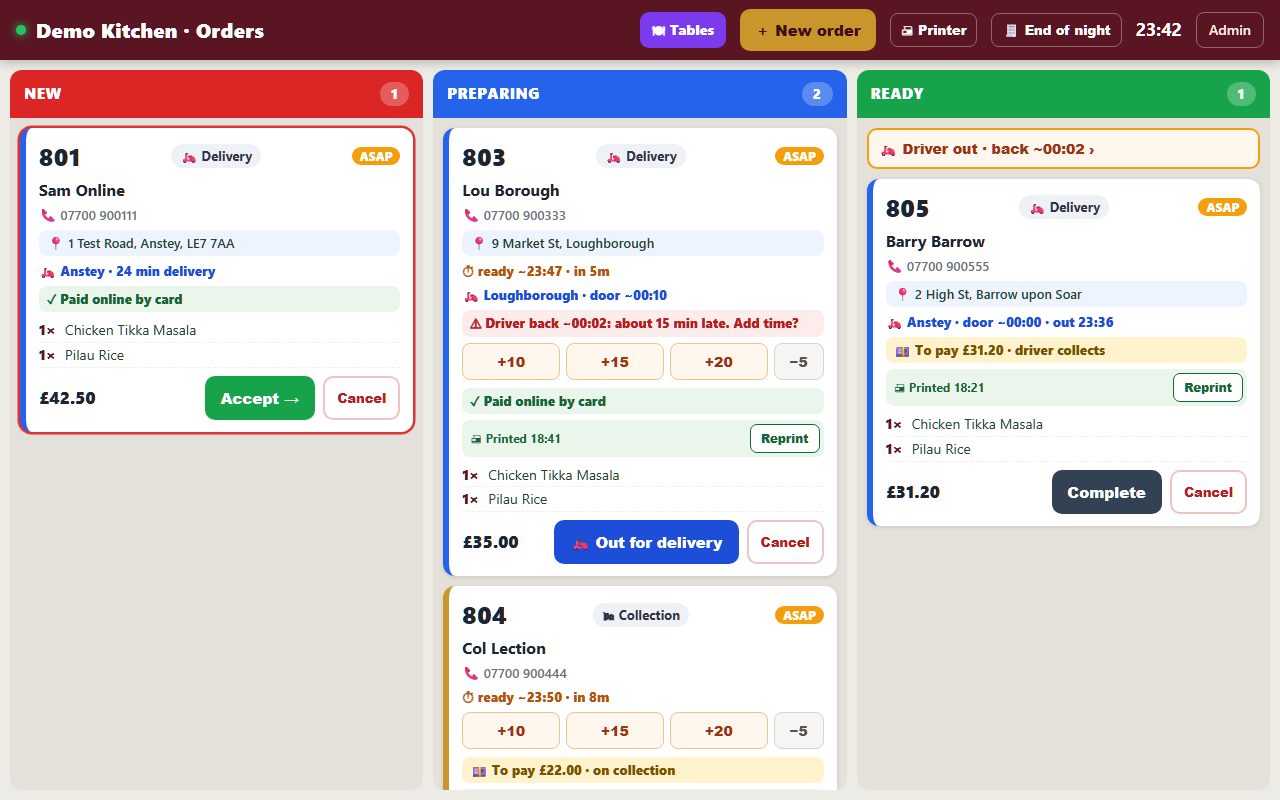This screenshot has height=800, width=1280.
Task: Click Demo Kitchen · Orders title
Action: pos(150,31)
